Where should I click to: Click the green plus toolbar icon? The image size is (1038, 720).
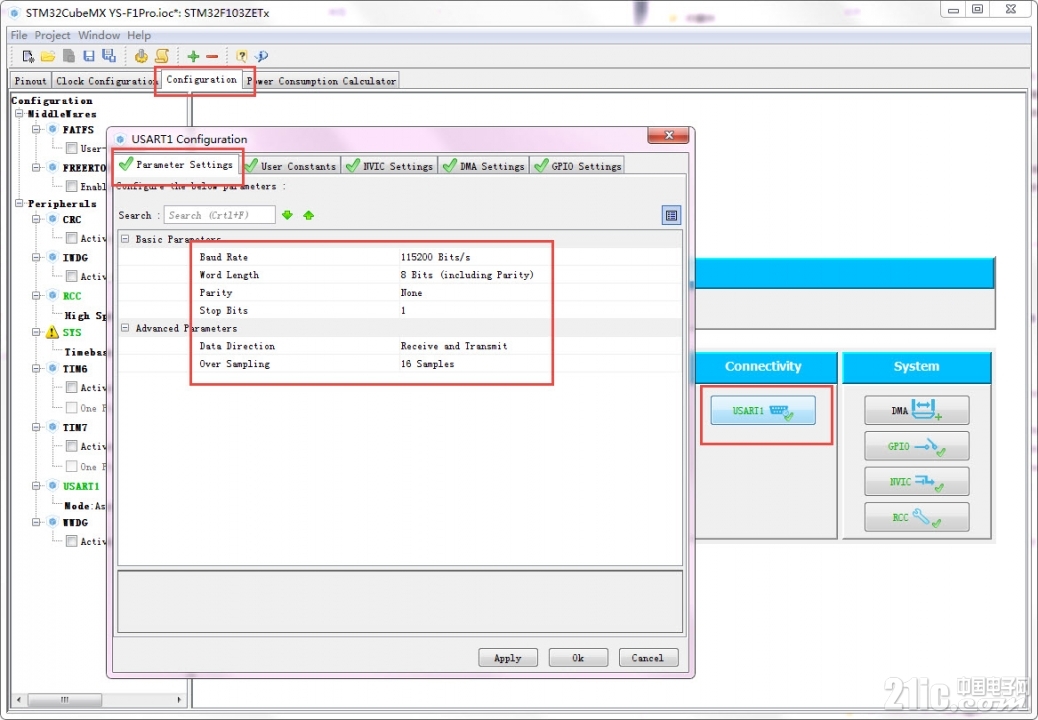tap(193, 56)
